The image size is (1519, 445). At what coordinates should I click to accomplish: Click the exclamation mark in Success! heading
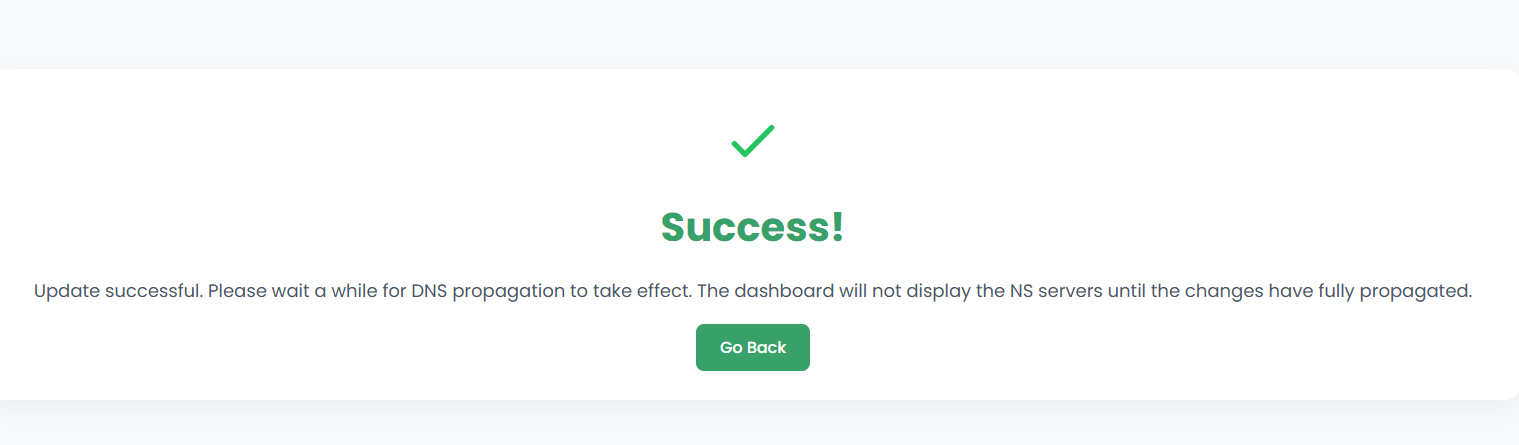point(837,227)
